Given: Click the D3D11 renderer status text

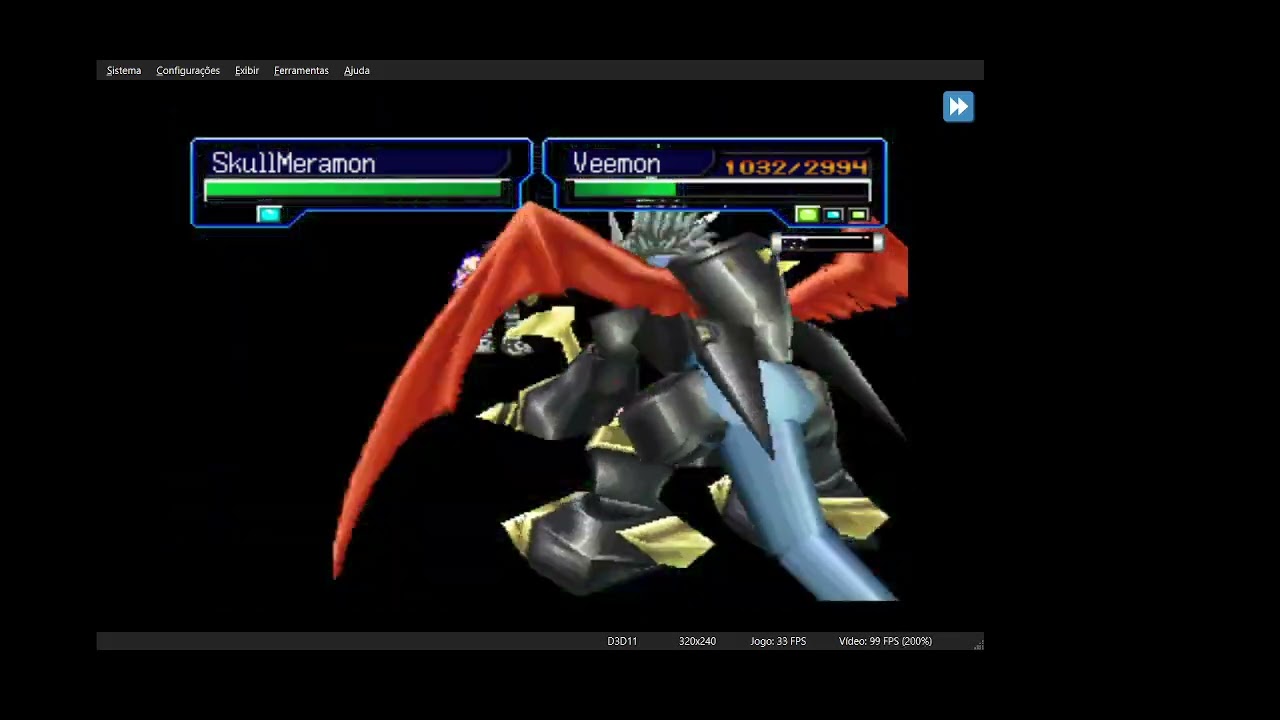Looking at the screenshot, I should coord(622,641).
